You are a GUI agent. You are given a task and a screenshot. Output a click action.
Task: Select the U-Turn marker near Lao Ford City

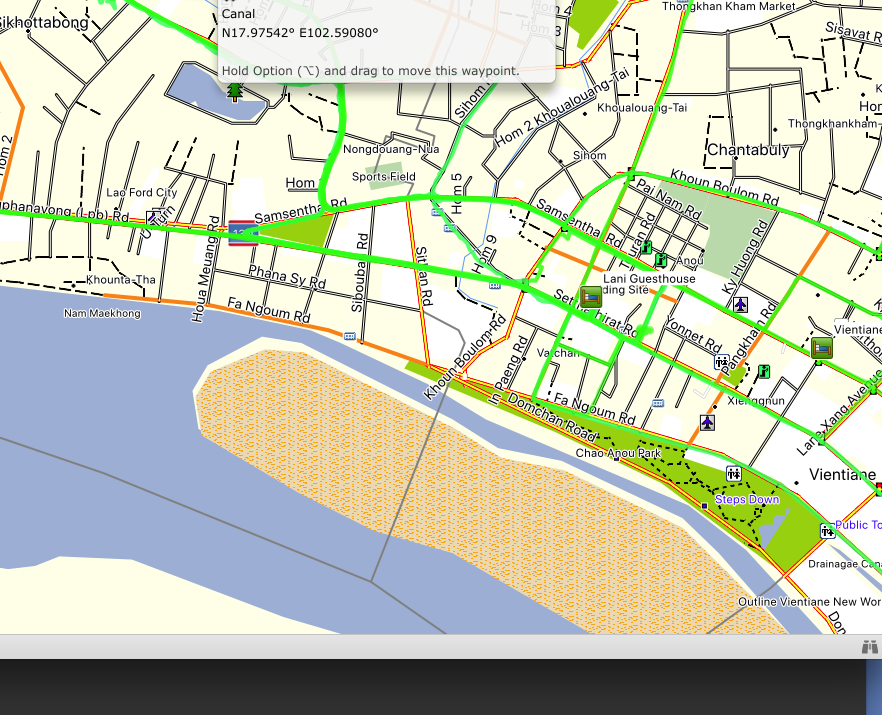coord(152,216)
